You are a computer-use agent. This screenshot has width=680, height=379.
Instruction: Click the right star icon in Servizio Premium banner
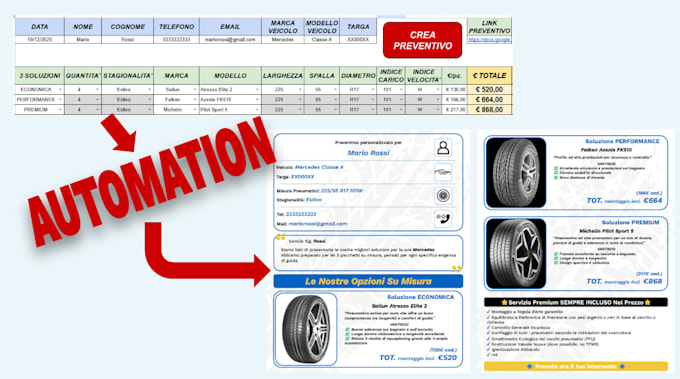click(647, 302)
